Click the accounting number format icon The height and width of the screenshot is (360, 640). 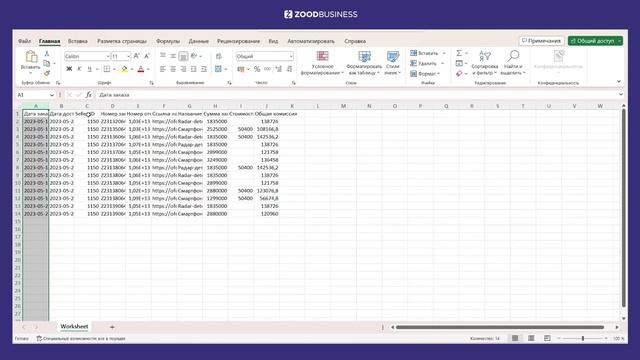pos(241,69)
